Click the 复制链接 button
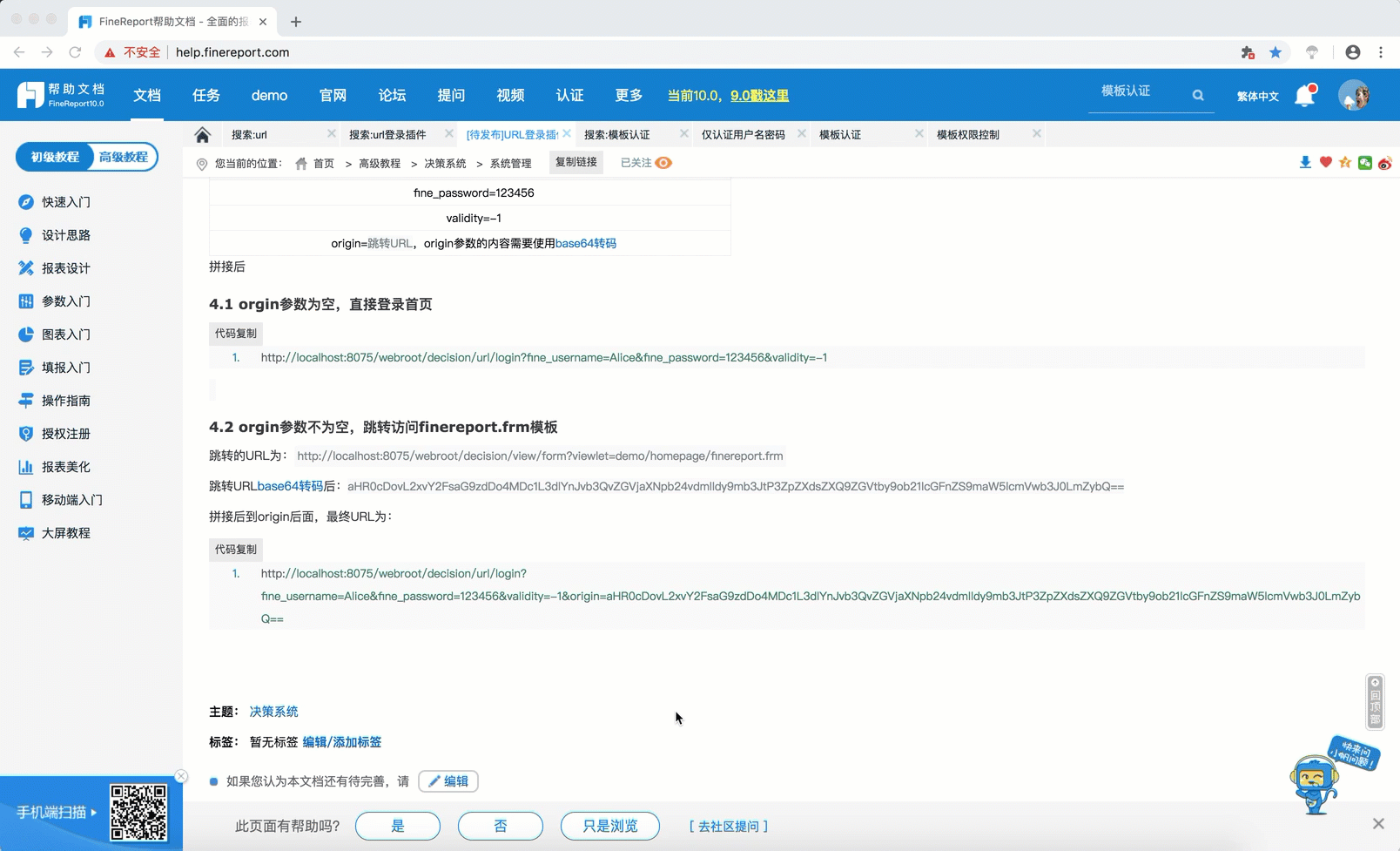 (576, 162)
